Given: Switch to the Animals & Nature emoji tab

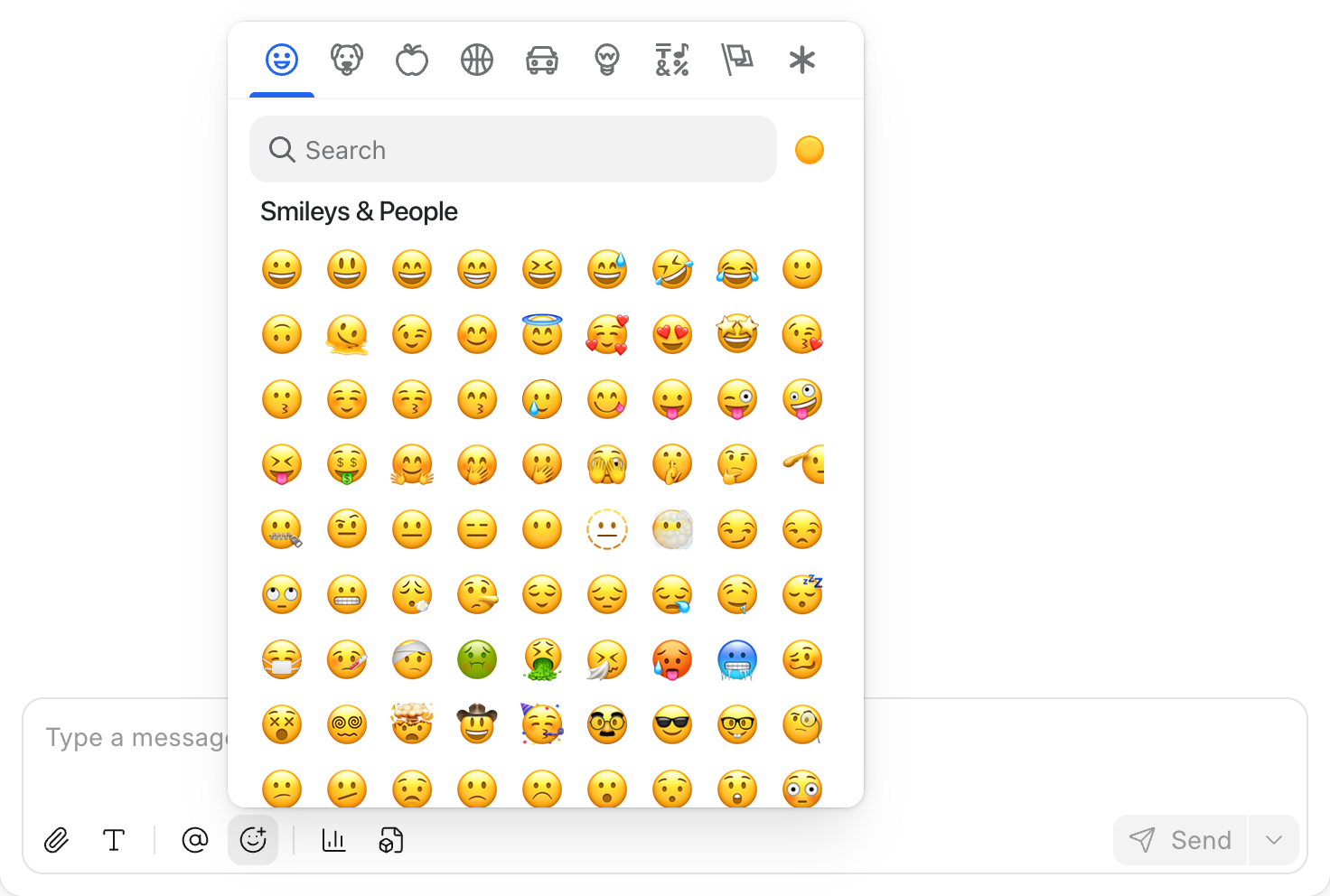Looking at the screenshot, I should pos(347,60).
